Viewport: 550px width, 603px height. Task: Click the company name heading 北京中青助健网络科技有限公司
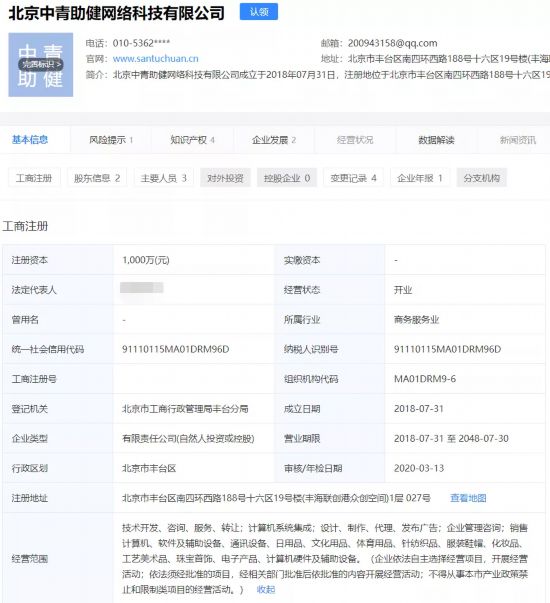pos(117,13)
